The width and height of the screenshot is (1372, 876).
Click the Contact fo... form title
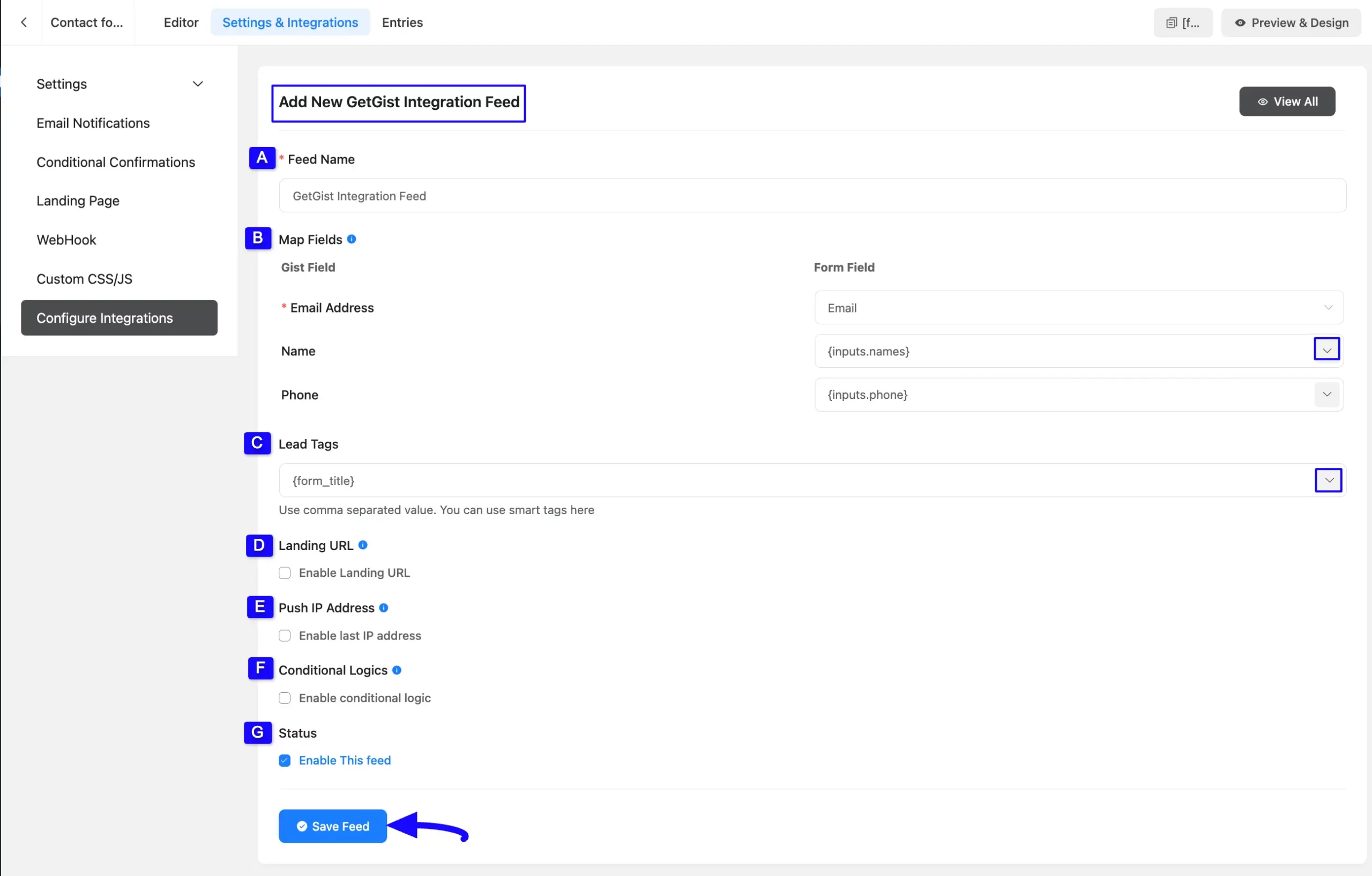[x=87, y=22]
